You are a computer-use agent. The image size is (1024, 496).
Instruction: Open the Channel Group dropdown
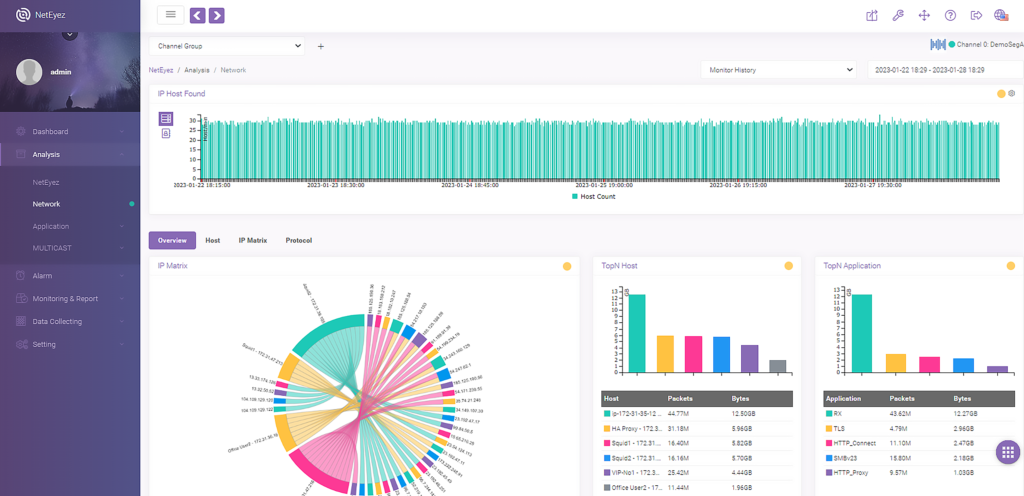pyautogui.click(x=227, y=46)
